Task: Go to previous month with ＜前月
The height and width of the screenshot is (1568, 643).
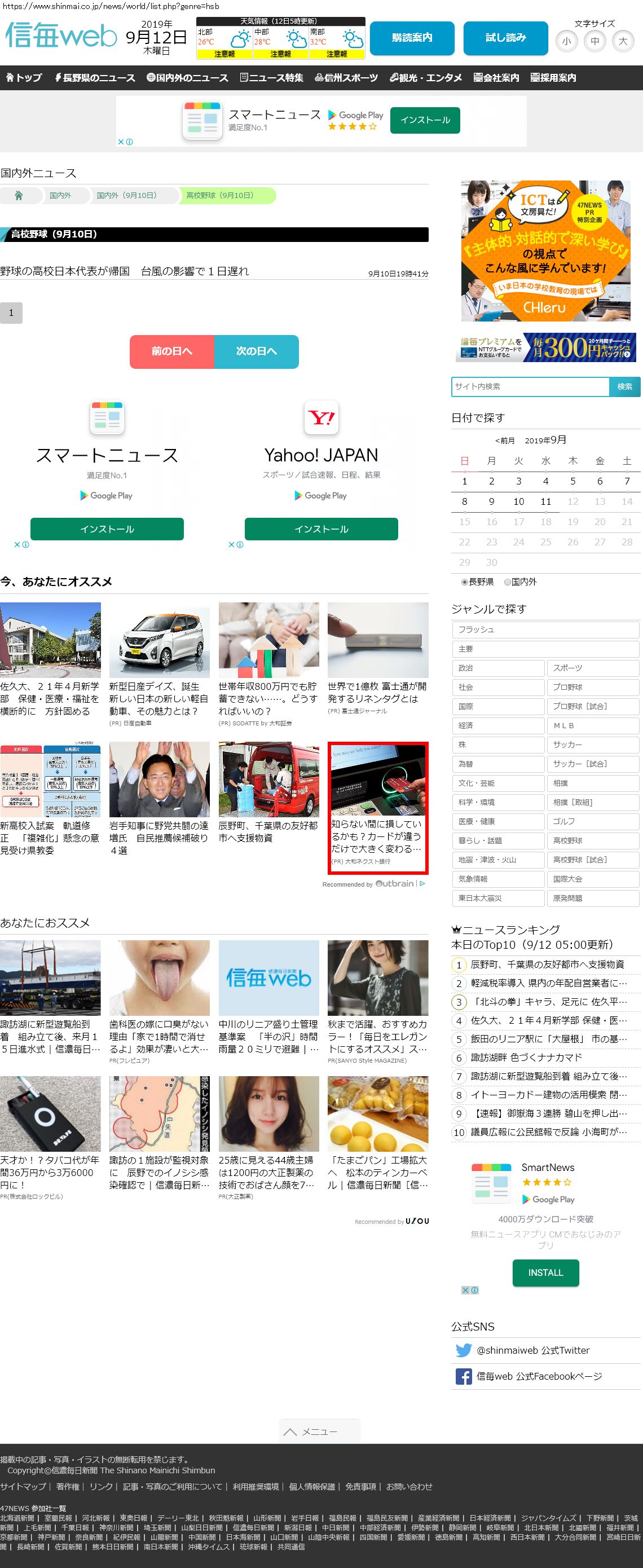Action: [x=505, y=441]
